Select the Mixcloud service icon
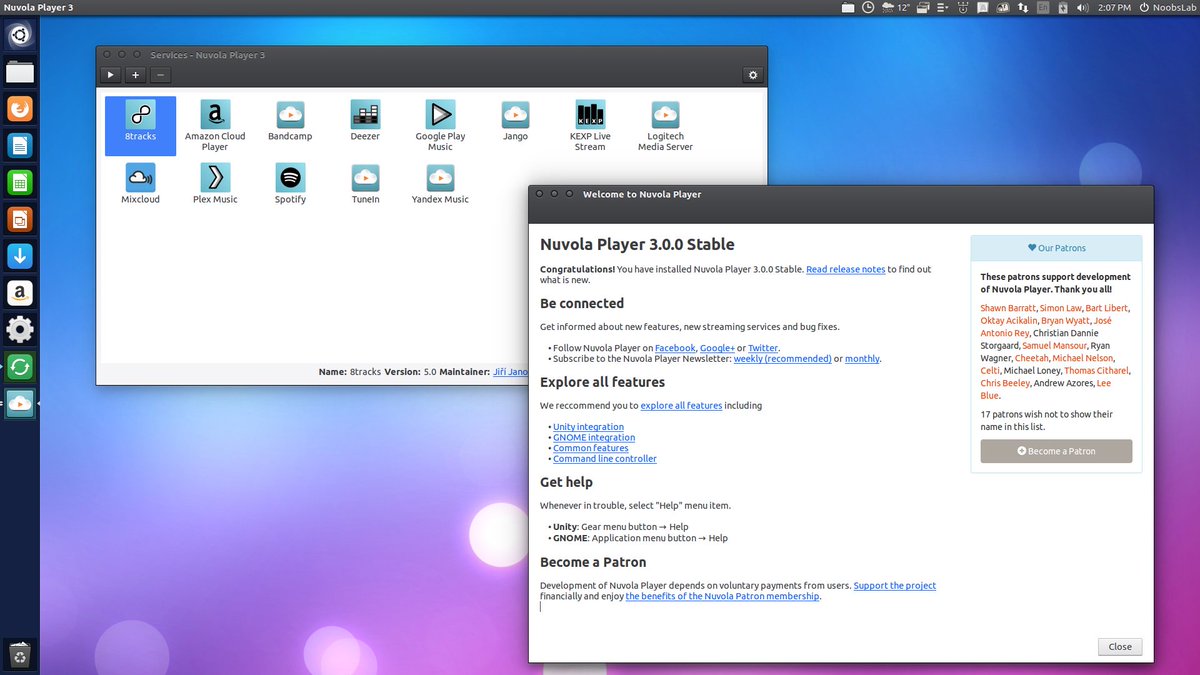Image resolution: width=1200 pixels, height=675 pixels. pyautogui.click(x=140, y=184)
